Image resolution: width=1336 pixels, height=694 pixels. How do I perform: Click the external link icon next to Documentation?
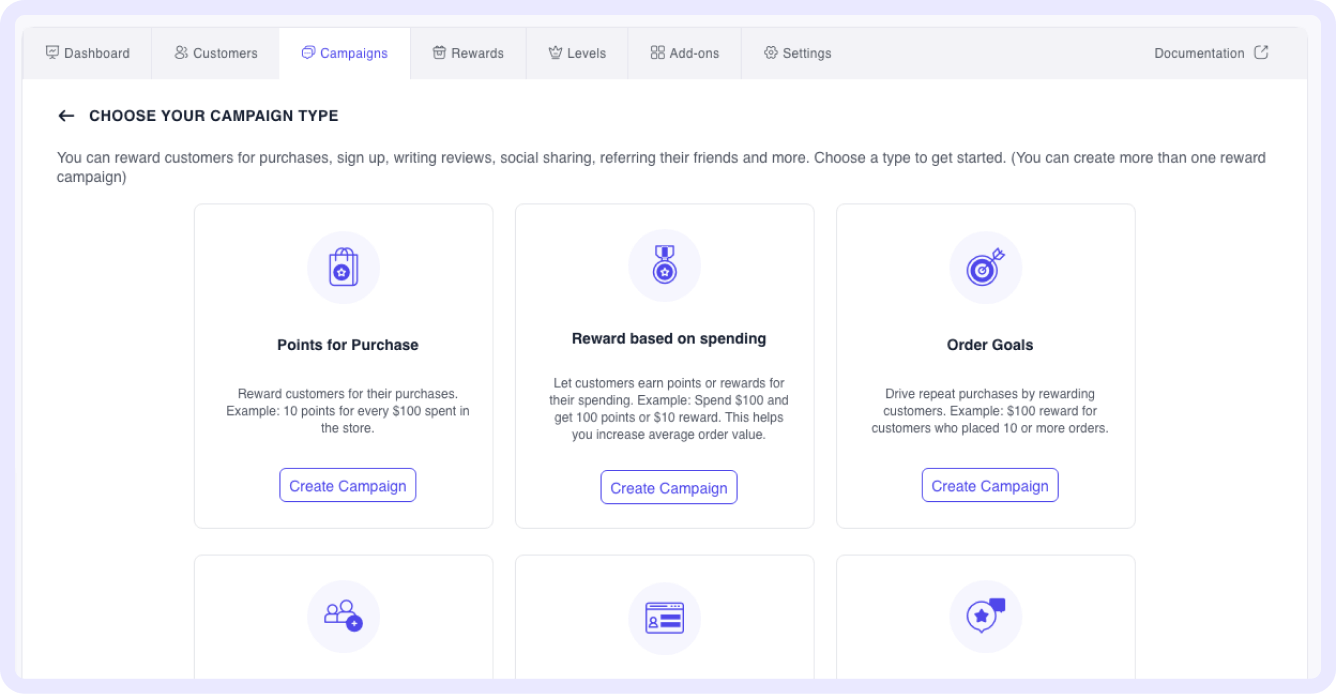[1261, 53]
